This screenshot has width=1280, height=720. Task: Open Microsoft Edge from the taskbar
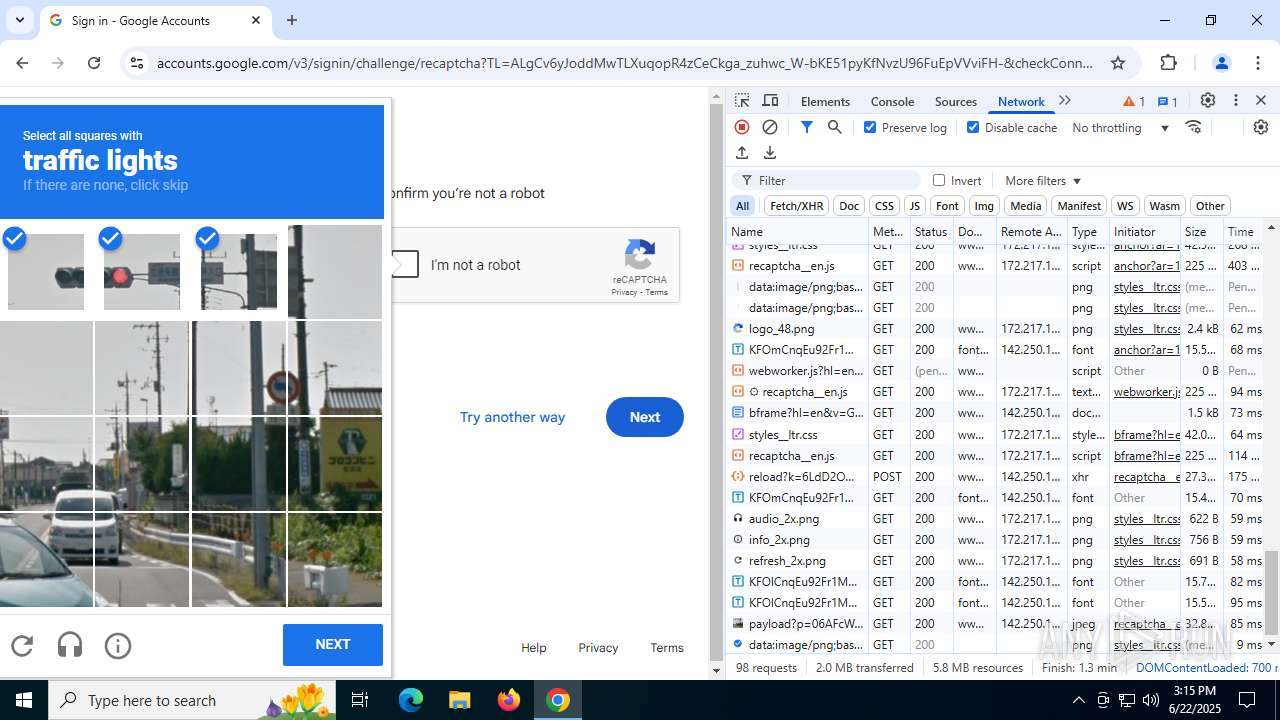pyautogui.click(x=411, y=700)
